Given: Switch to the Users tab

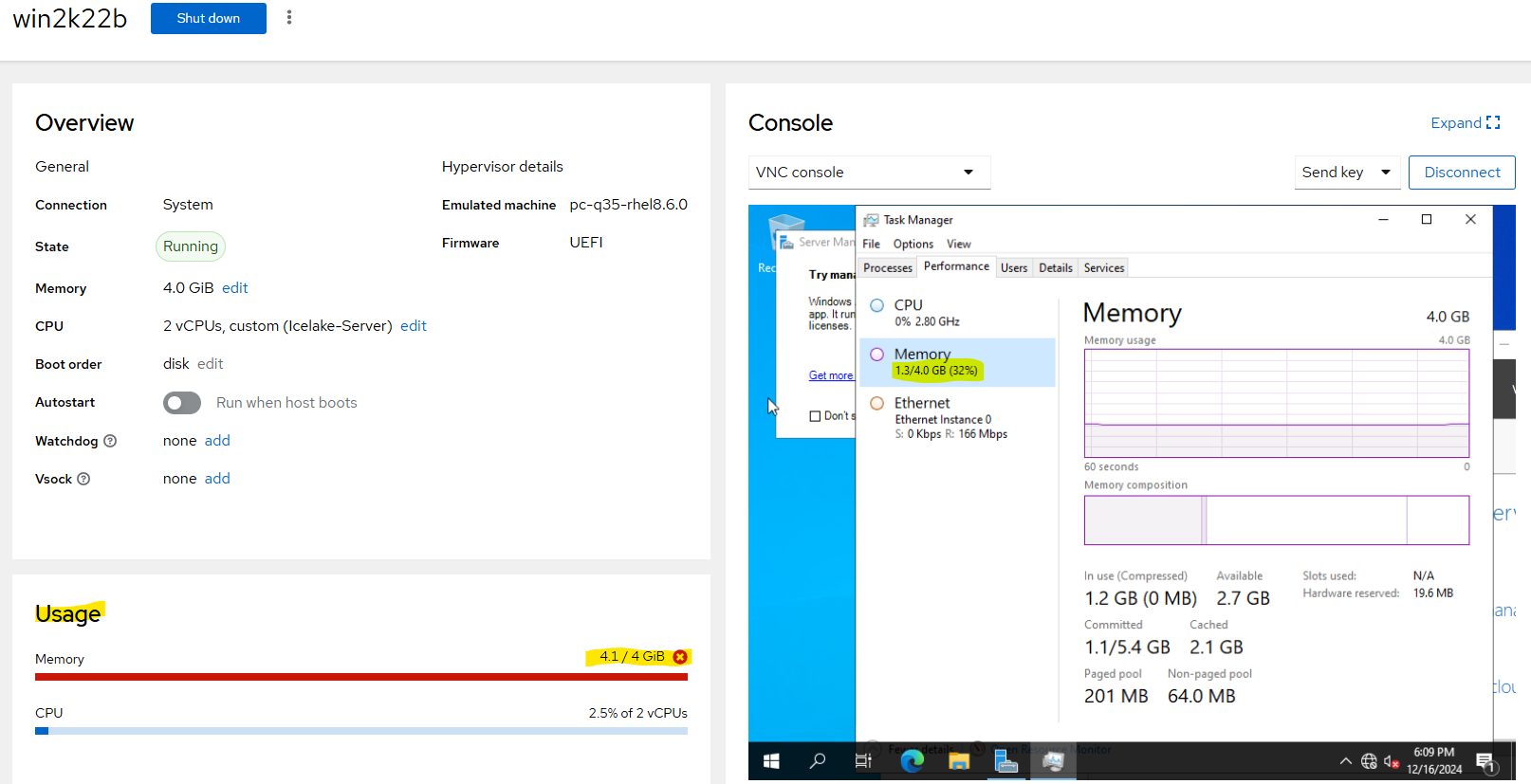Looking at the screenshot, I should tap(1014, 268).
